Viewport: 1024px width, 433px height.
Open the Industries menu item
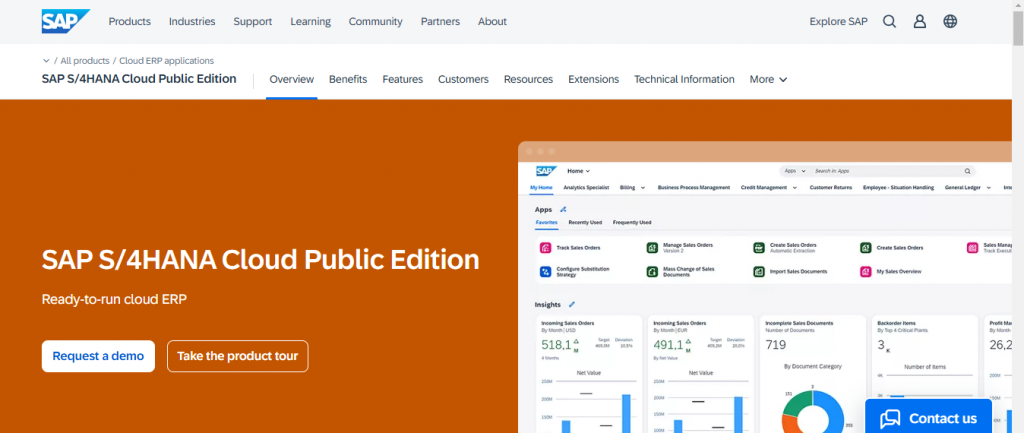point(192,21)
